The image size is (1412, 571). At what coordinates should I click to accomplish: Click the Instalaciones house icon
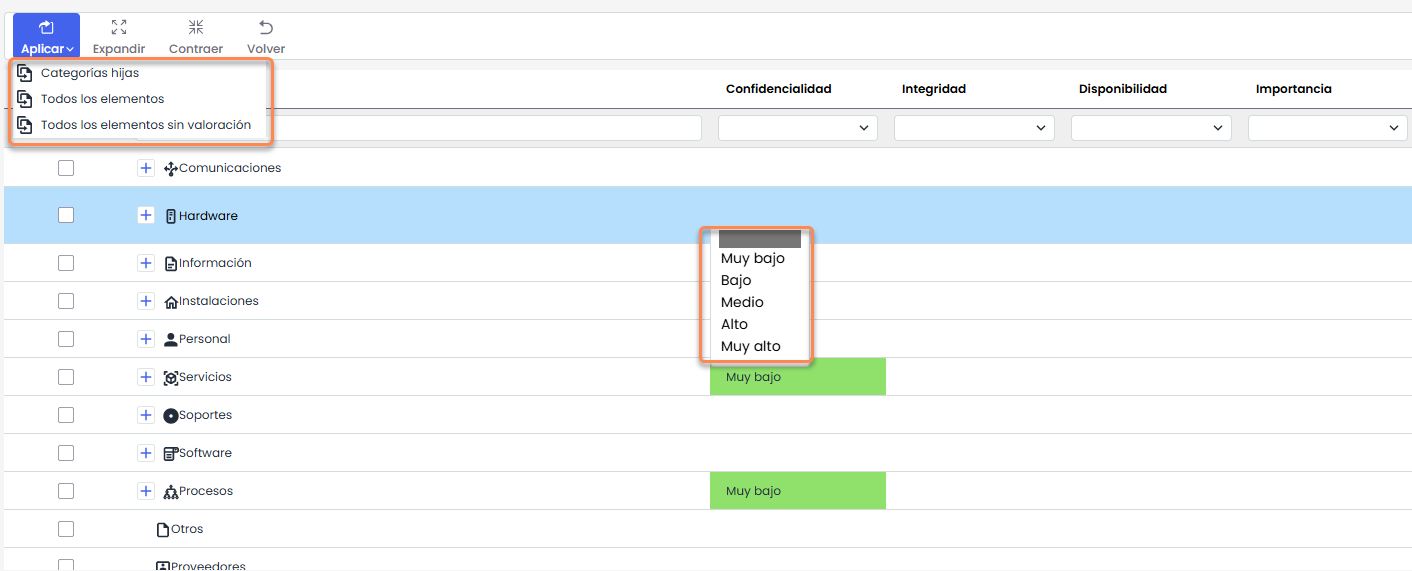tap(171, 302)
